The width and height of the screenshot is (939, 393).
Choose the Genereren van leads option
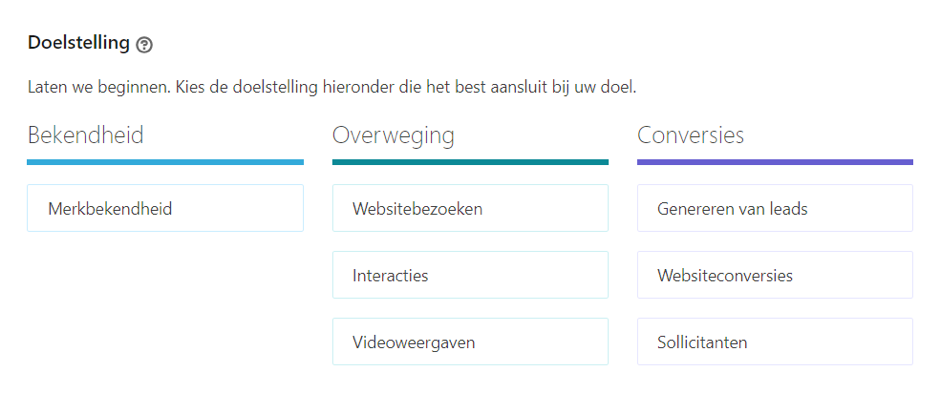775,208
